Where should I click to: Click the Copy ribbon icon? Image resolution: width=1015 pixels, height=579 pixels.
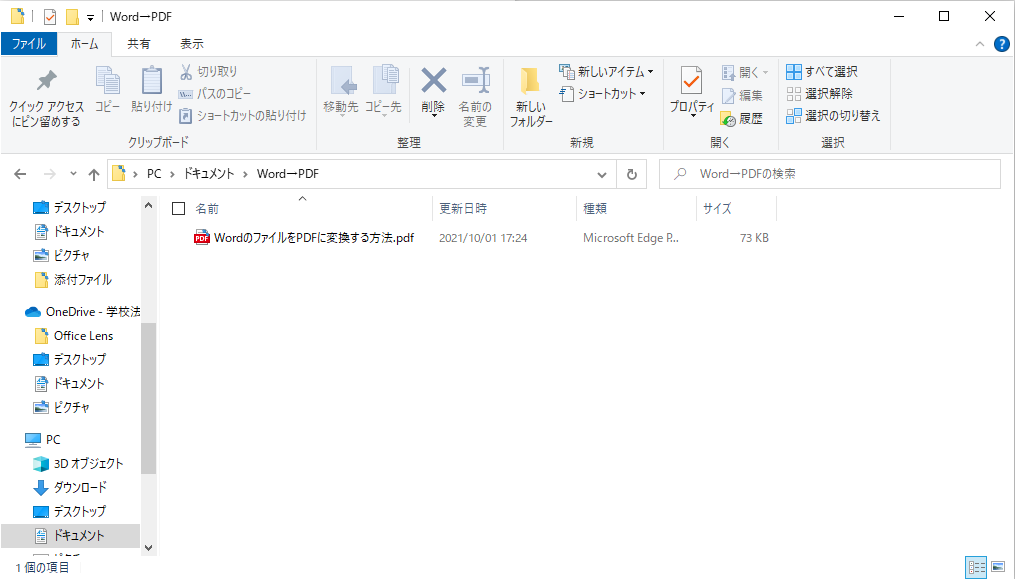pyautogui.click(x=107, y=89)
